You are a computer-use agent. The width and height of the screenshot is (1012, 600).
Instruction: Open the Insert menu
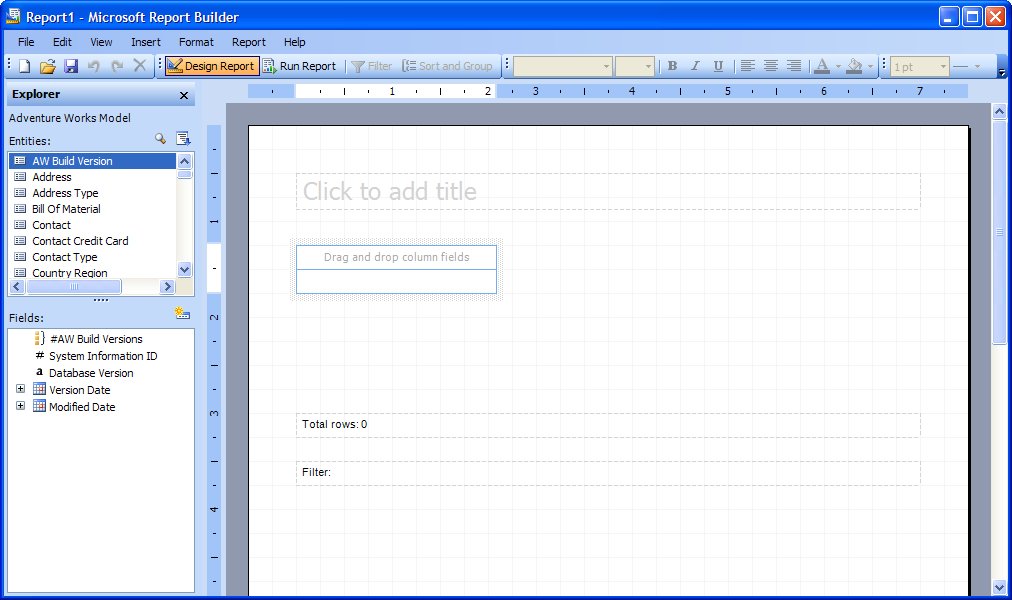145,42
